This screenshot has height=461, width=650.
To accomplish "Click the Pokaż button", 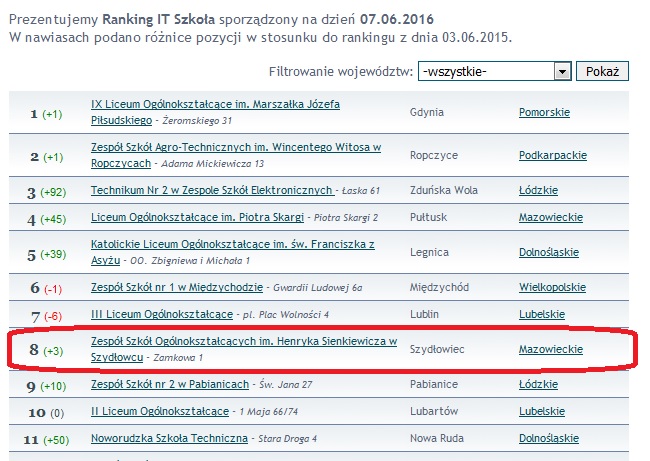I will coord(602,71).
